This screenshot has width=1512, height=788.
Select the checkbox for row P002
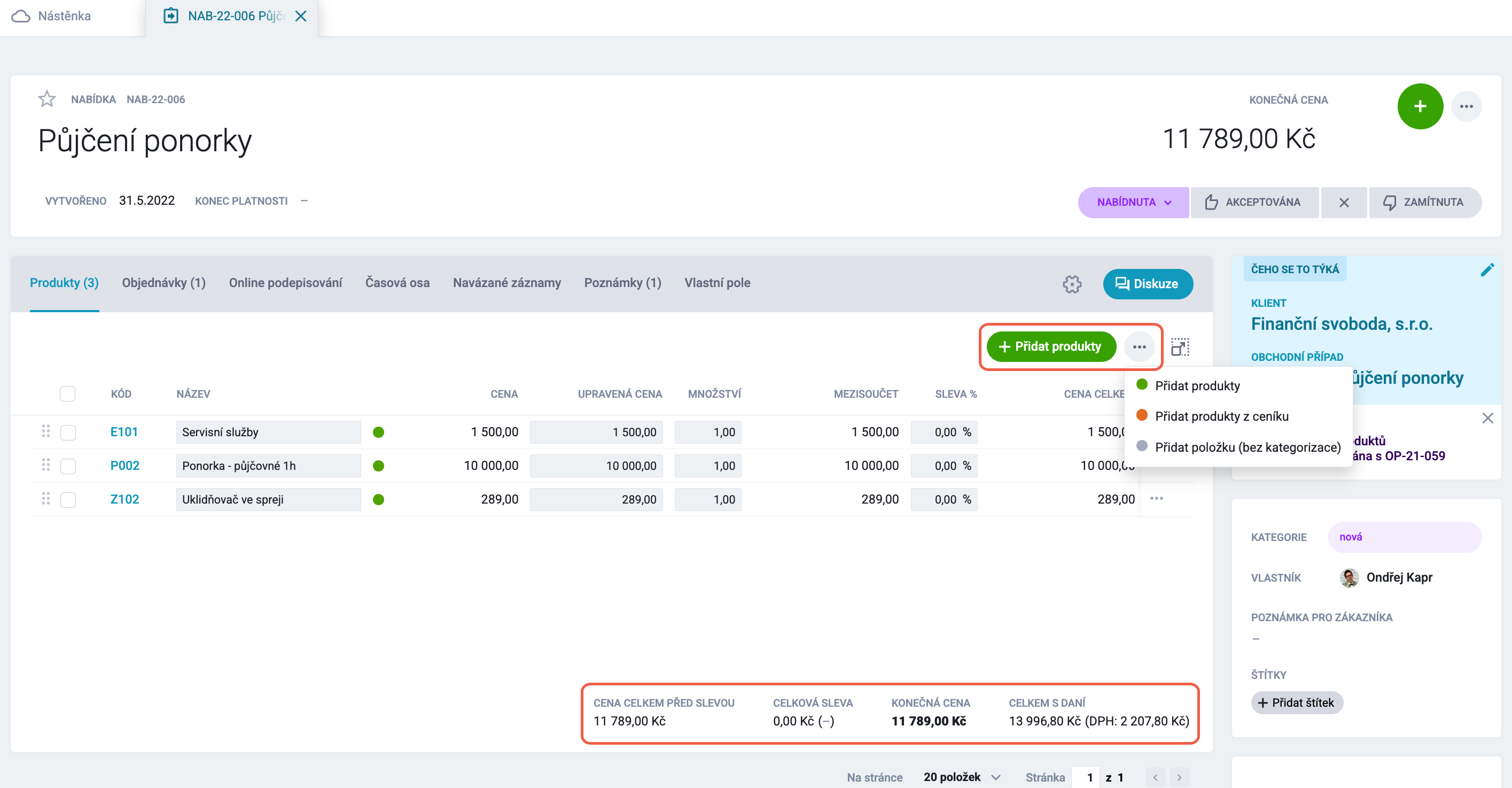pyautogui.click(x=68, y=466)
